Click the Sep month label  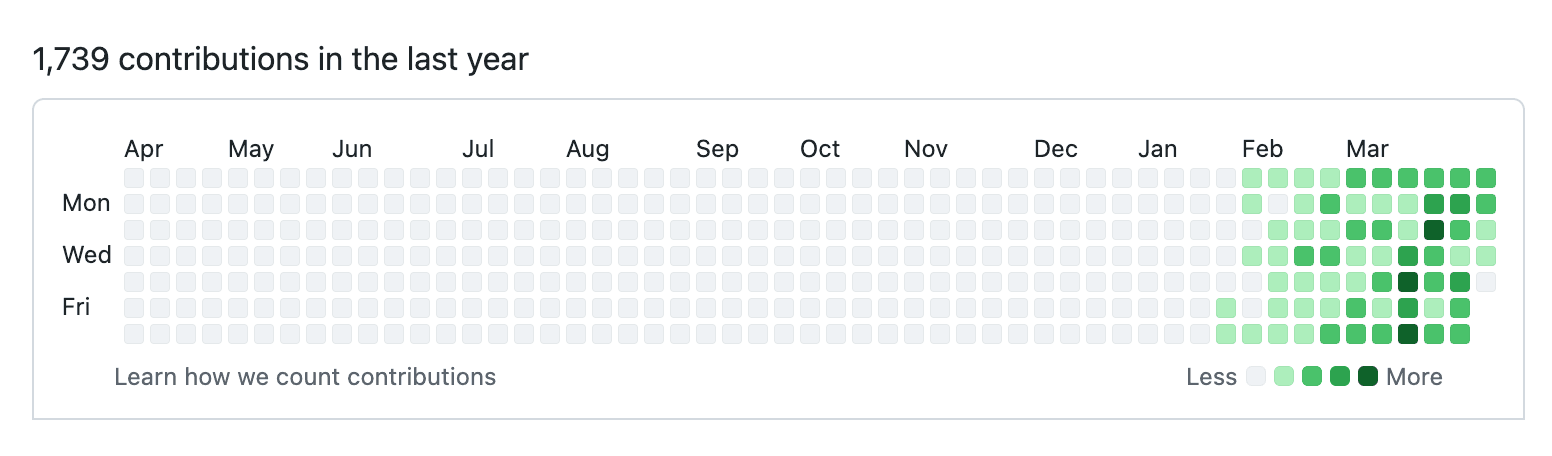coord(717,149)
